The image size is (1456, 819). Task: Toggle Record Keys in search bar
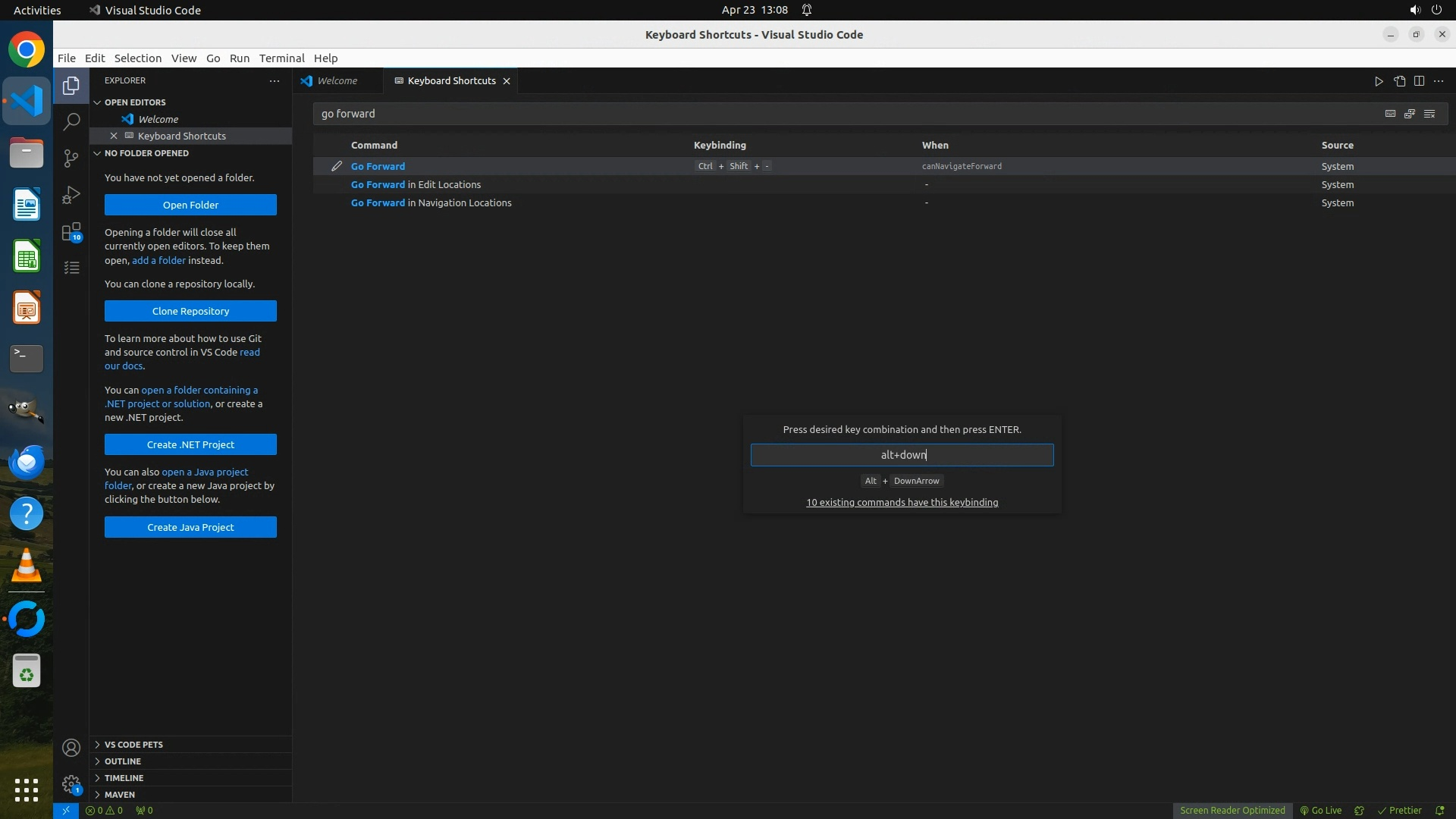click(1390, 114)
